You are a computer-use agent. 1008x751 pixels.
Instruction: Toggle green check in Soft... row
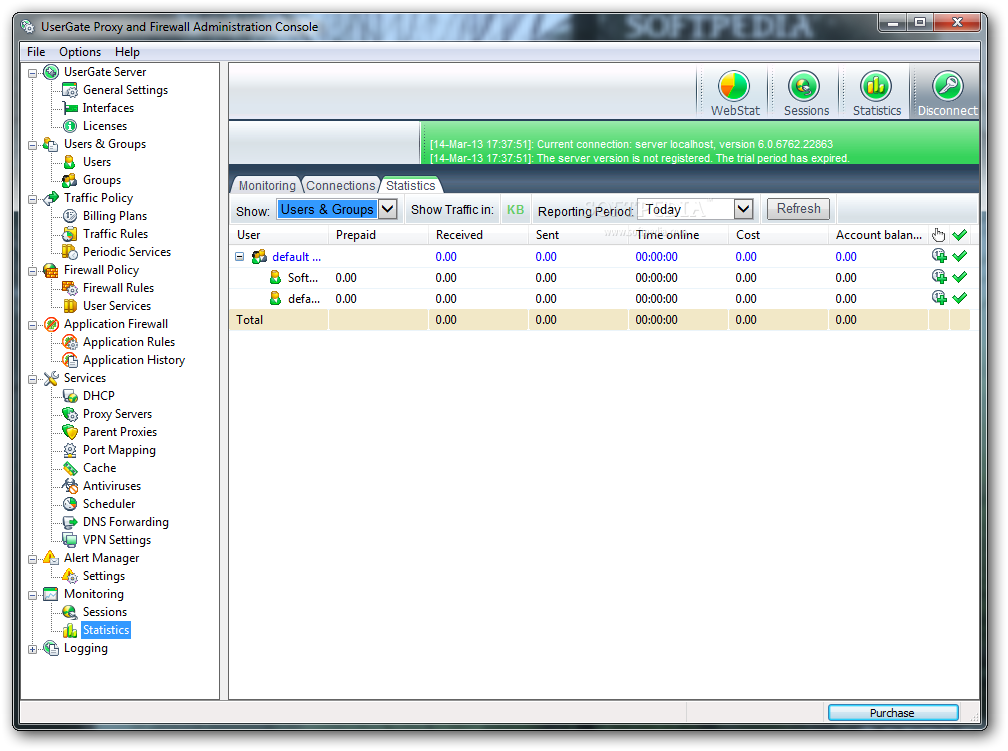[960, 277]
